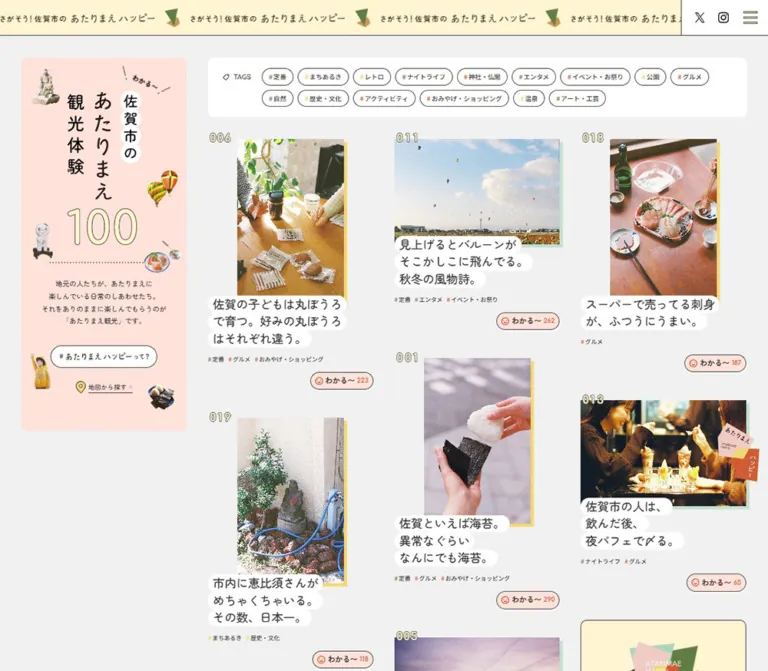Filter by the #アート・工芸 tag
The image size is (768, 671).
coord(577,98)
